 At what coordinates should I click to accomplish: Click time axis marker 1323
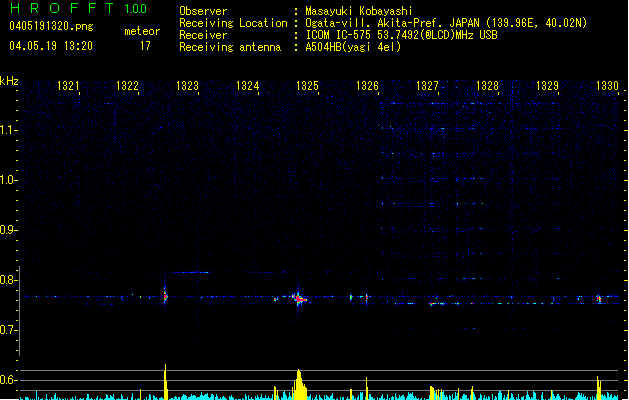click(x=187, y=86)
